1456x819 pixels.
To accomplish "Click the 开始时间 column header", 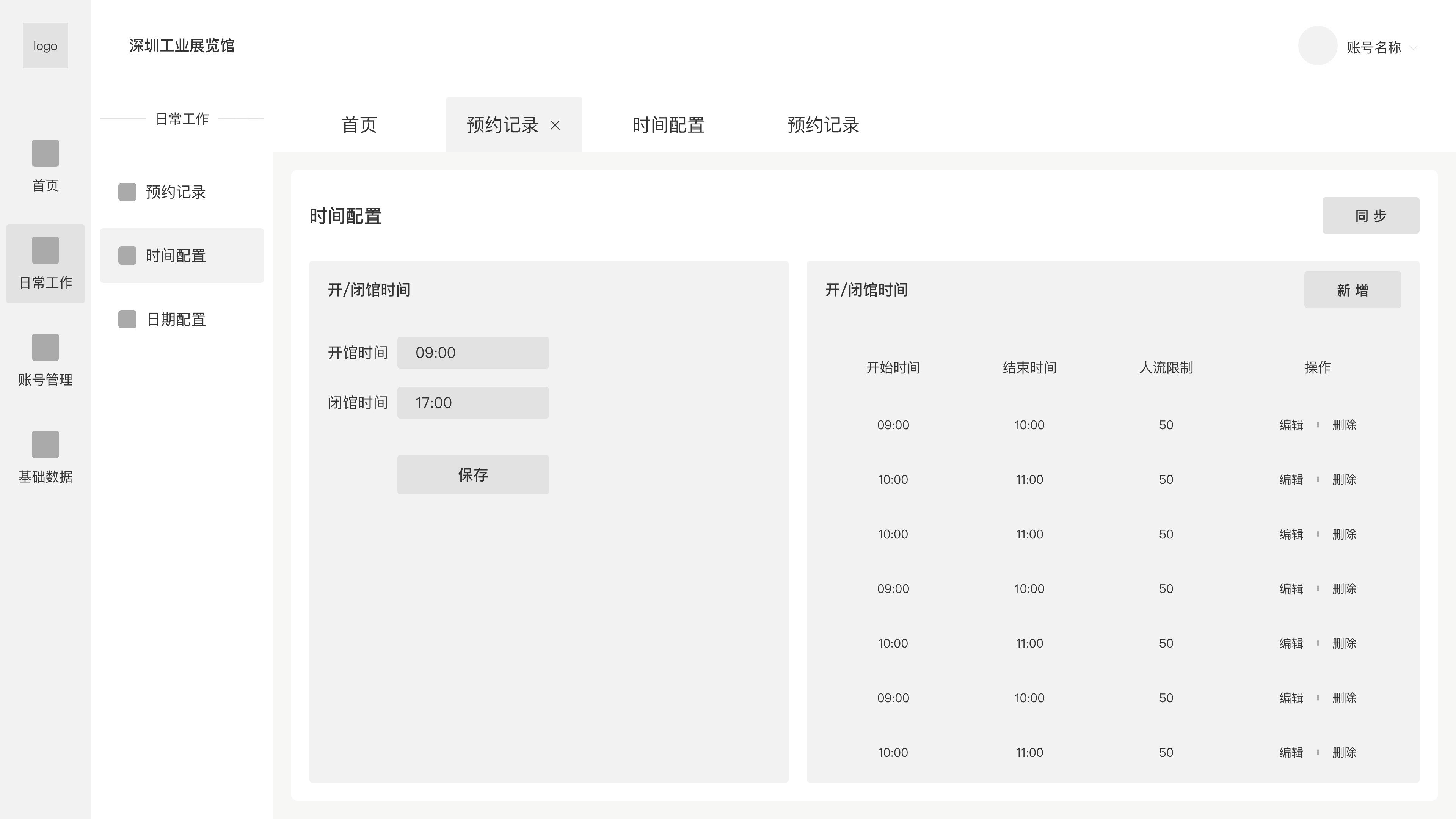I will (893, 367).
